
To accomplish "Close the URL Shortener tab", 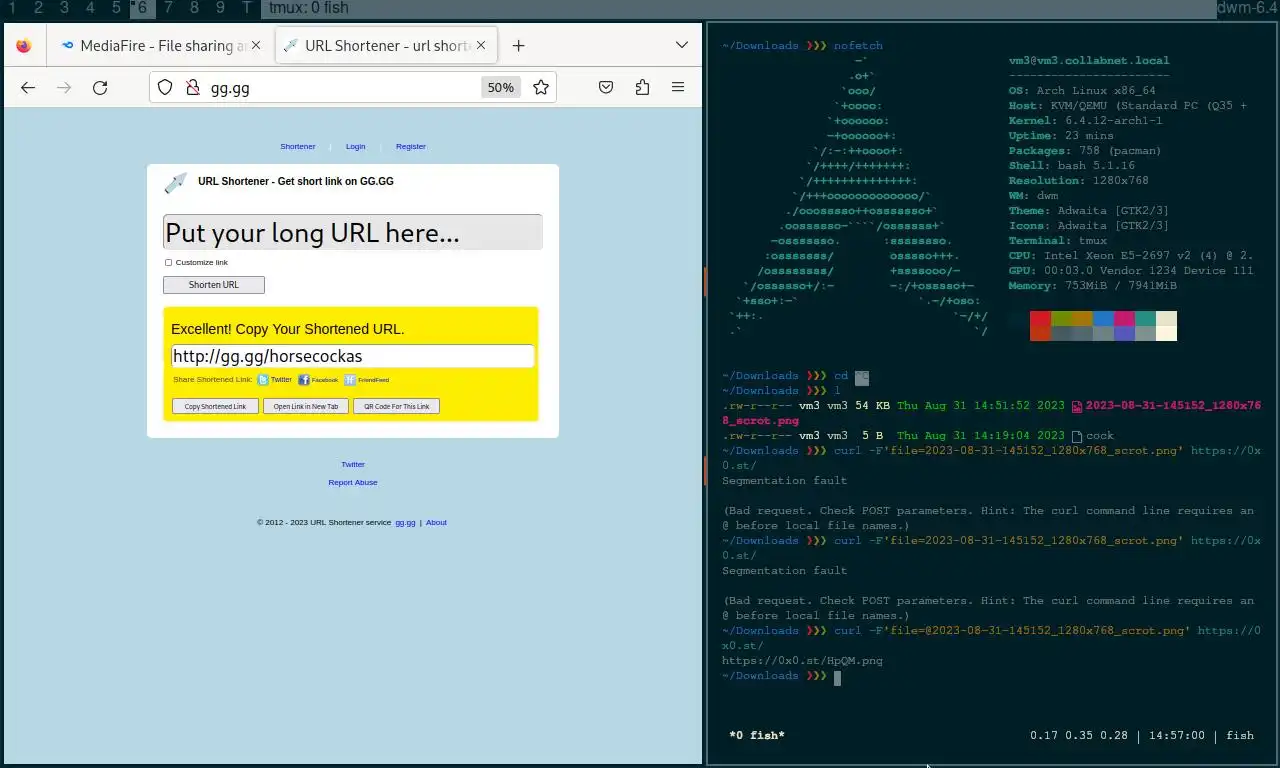I will point(482,46).
